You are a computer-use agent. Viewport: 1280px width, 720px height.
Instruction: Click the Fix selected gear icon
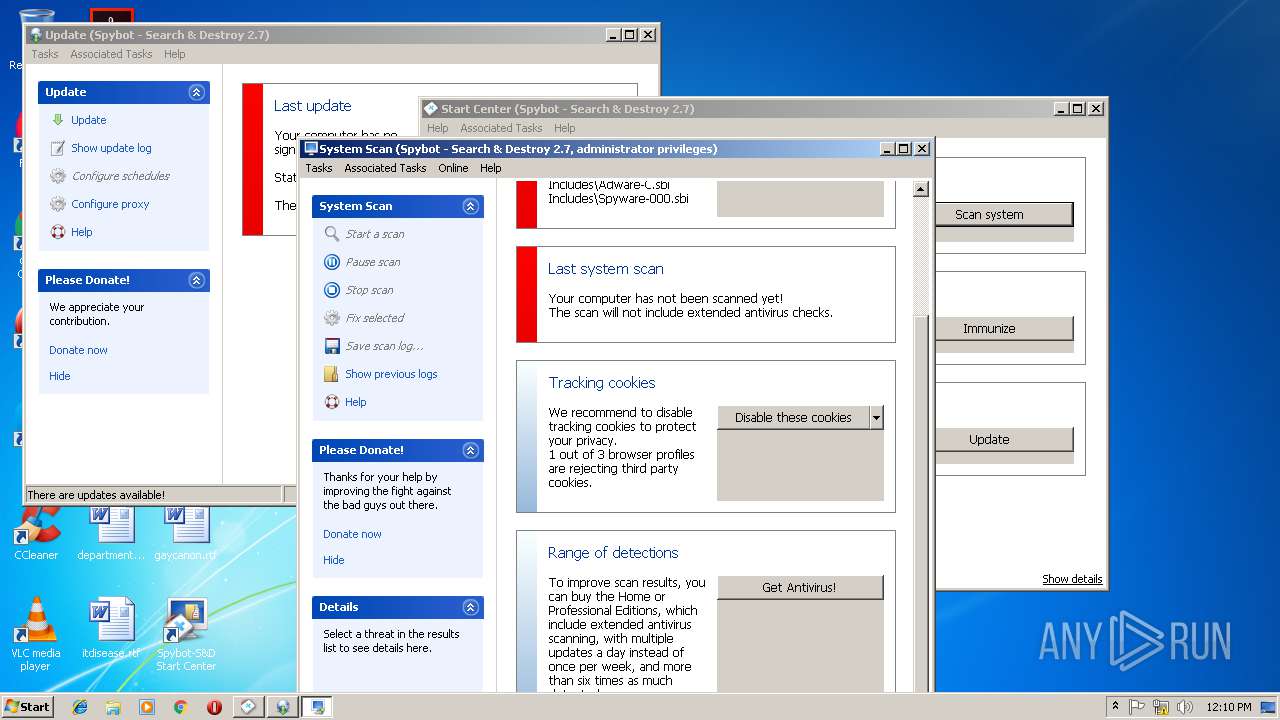tap(332, 318)
